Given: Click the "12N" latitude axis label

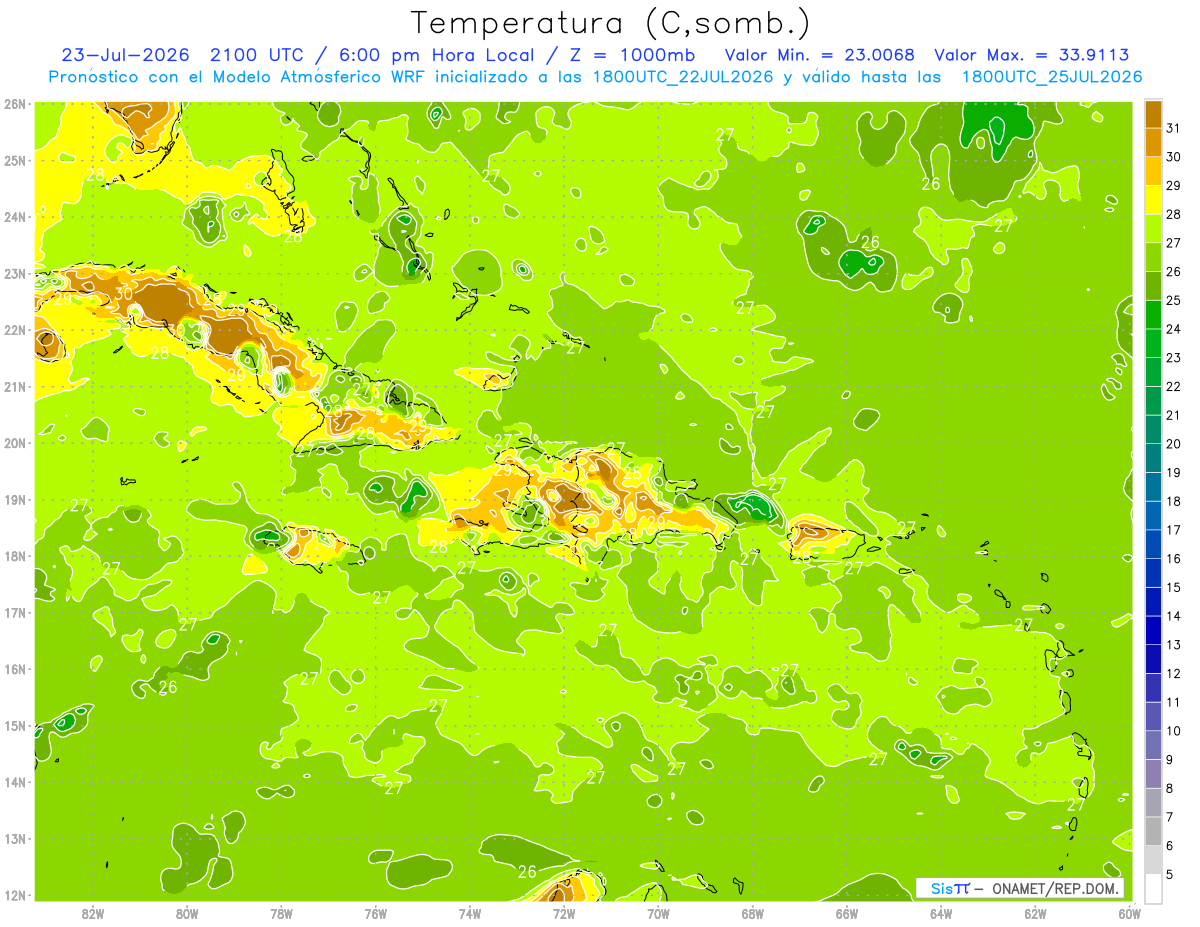Looking at the screenshot, I should tap(14, 895).
